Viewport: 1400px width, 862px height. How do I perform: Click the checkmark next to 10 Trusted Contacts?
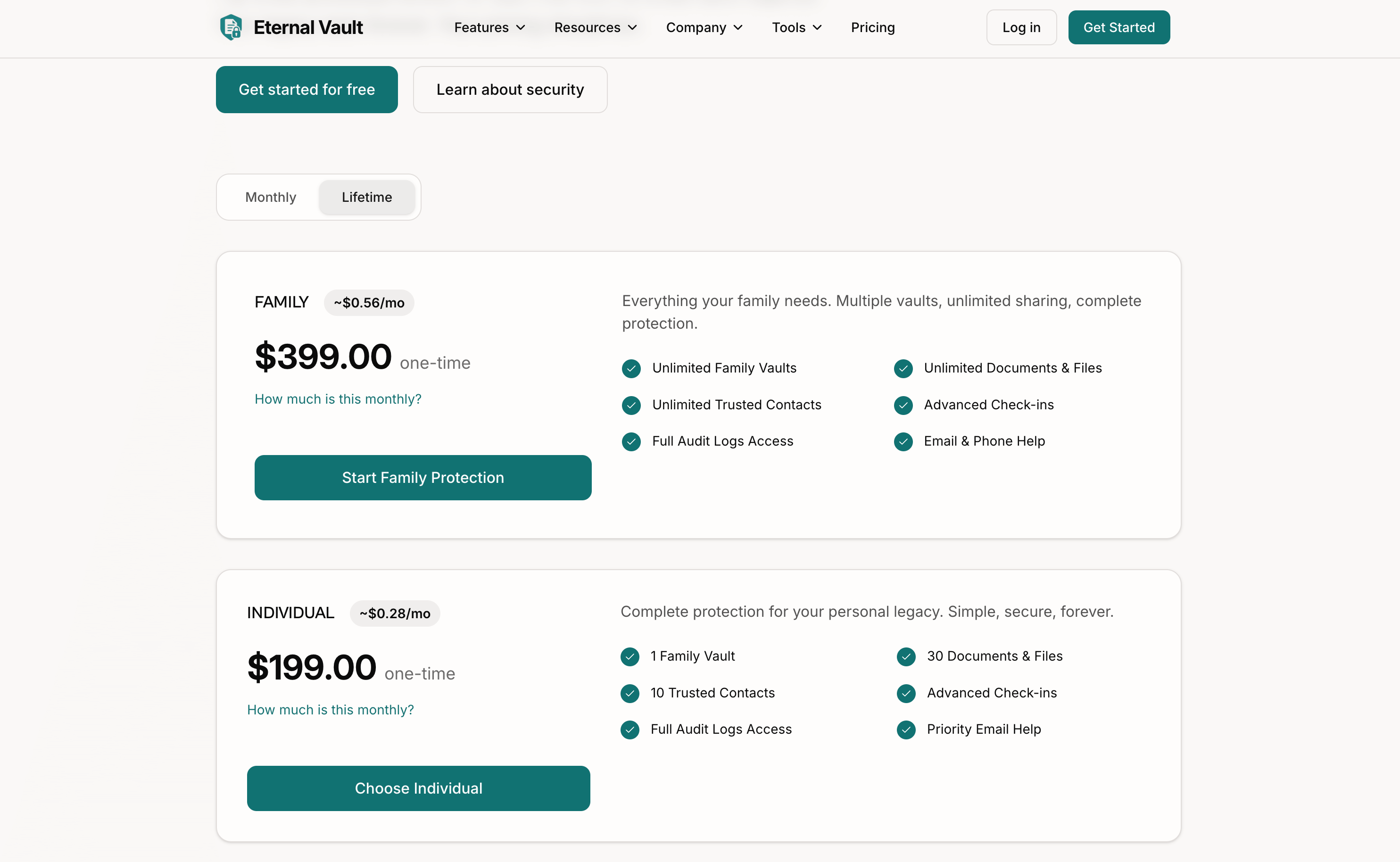click(630, 693)
